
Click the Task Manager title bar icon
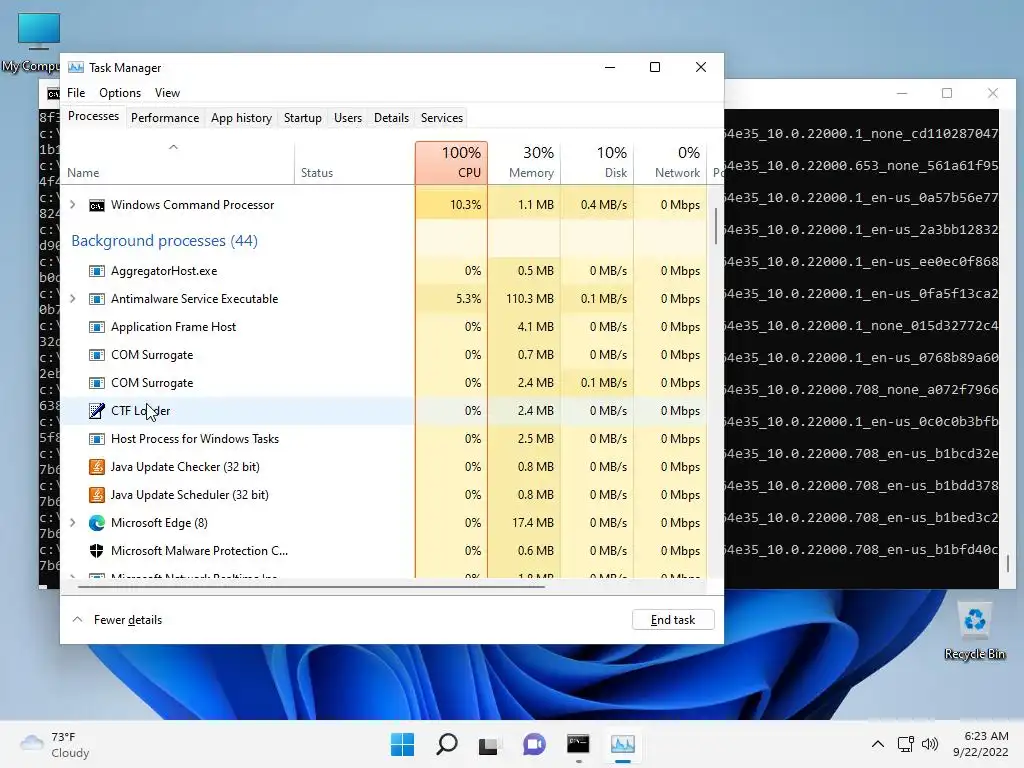[76, 67]
